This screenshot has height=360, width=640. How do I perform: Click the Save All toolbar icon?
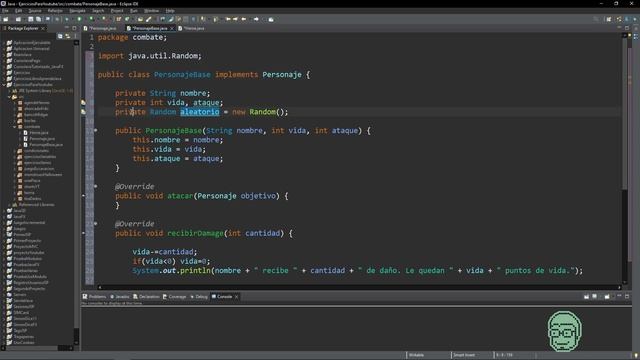38,19
